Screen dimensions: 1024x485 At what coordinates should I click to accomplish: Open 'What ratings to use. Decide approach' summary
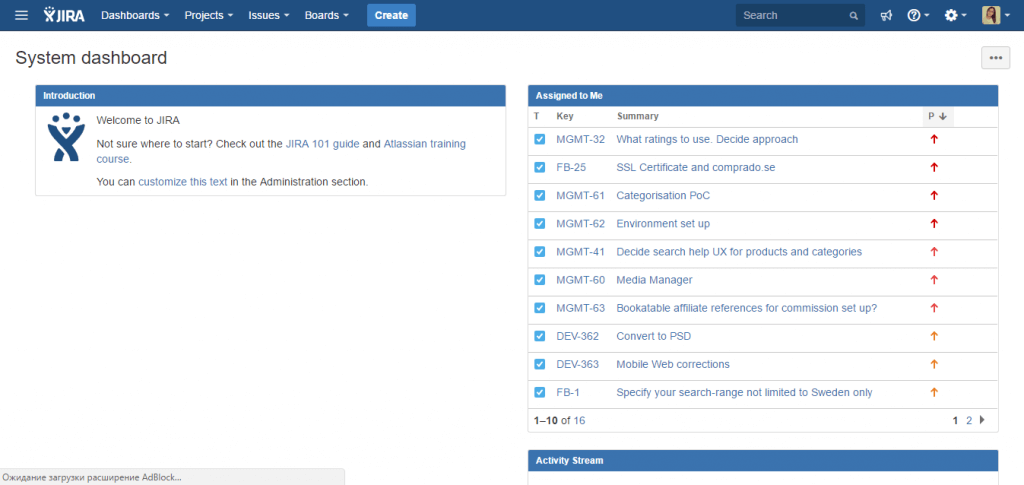pyautogui.click(x=707, y=139)
